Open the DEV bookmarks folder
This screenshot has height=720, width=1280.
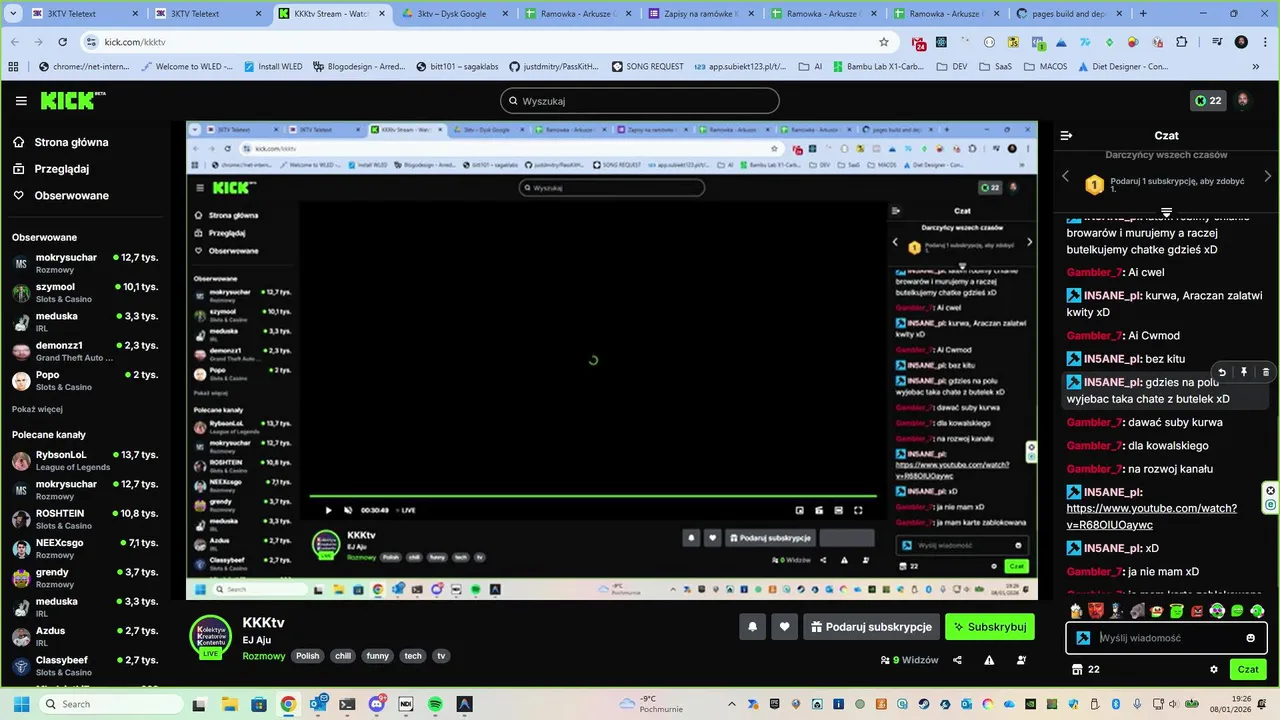(x=951, y=67)
